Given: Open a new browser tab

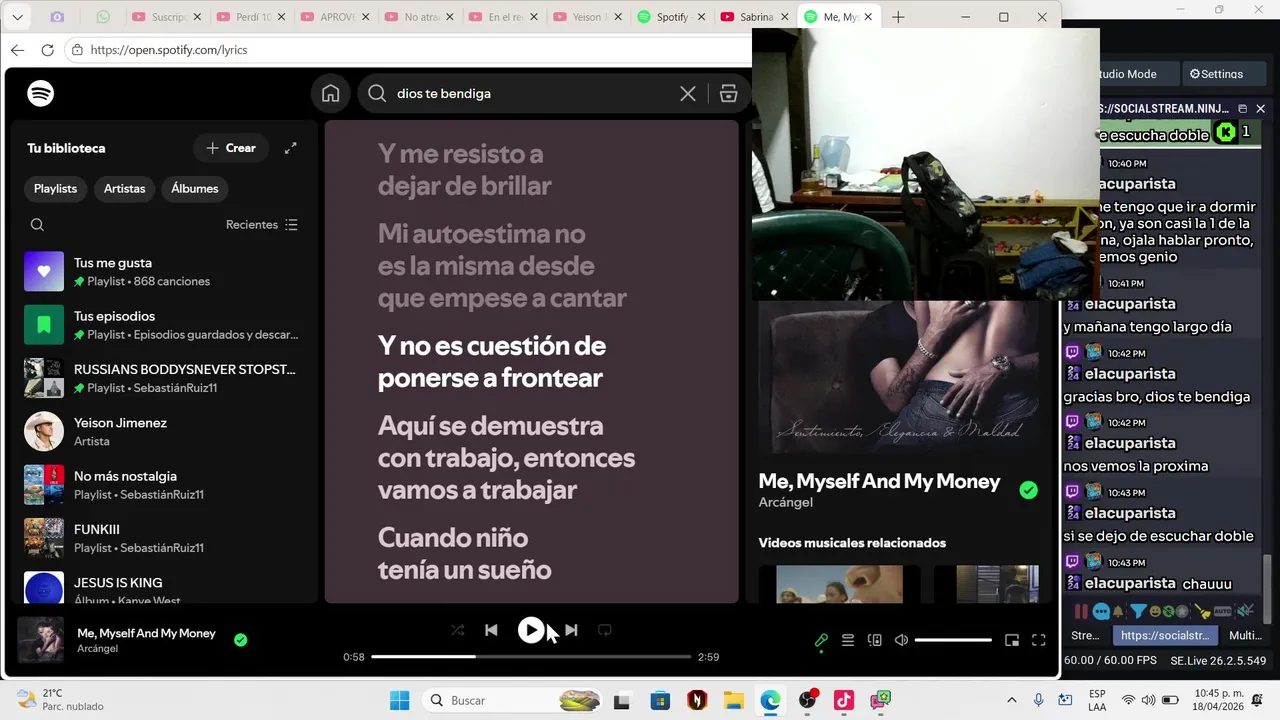Looking at the screenshot, I should click(898, 17).
